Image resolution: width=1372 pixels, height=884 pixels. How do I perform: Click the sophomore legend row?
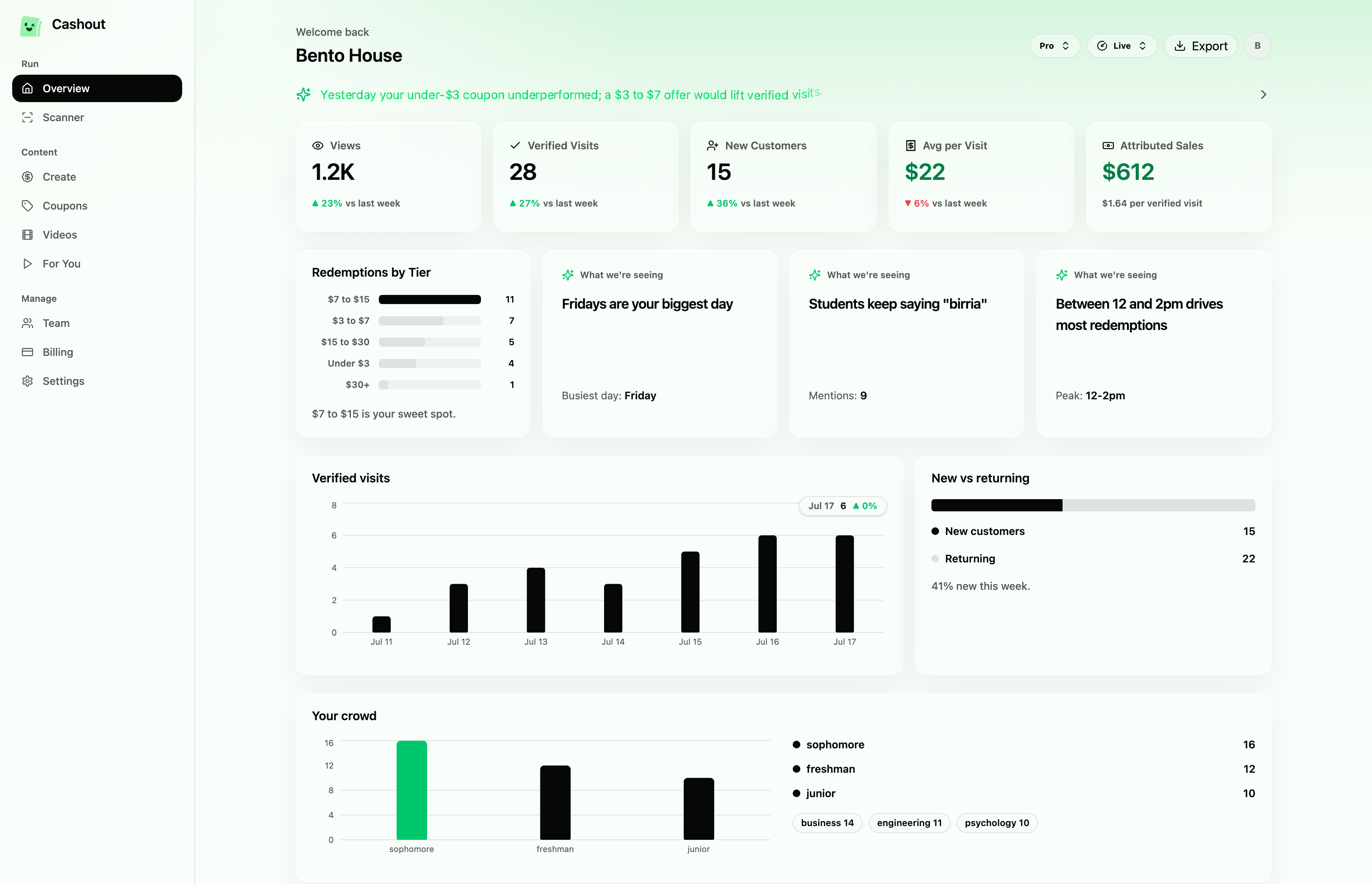(x=1024, y=745)
